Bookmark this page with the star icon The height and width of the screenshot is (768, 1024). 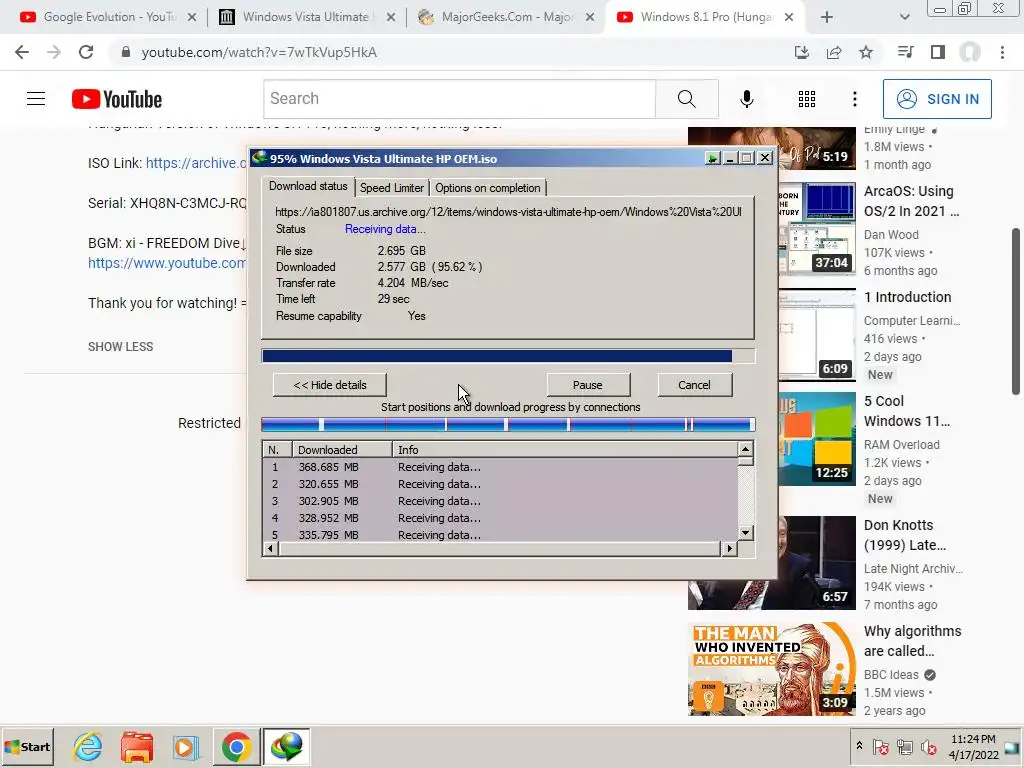tap(866, 52)
